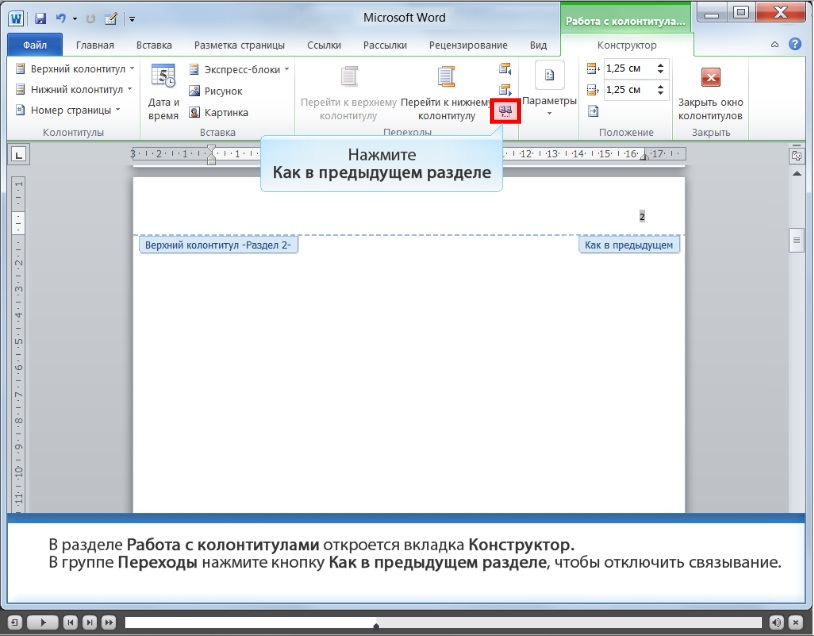Switch to the Вид ribbon tab

[x=538, y=45]
